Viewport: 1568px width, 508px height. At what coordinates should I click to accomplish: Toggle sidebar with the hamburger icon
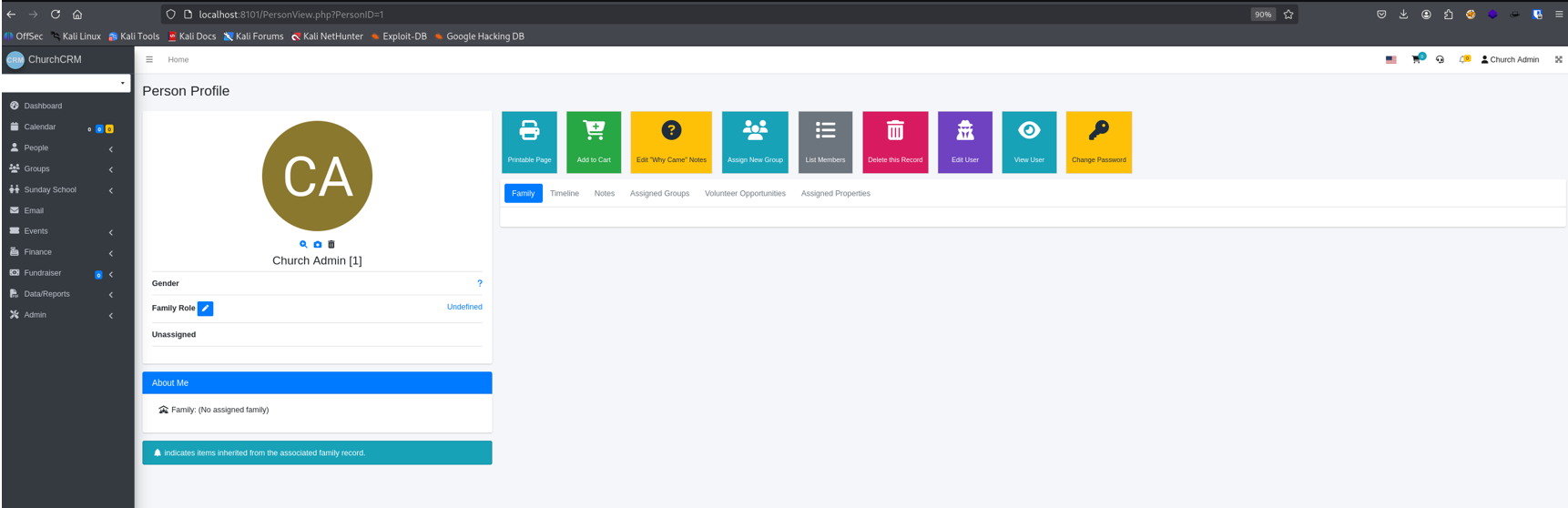click(x=149, y=59)
